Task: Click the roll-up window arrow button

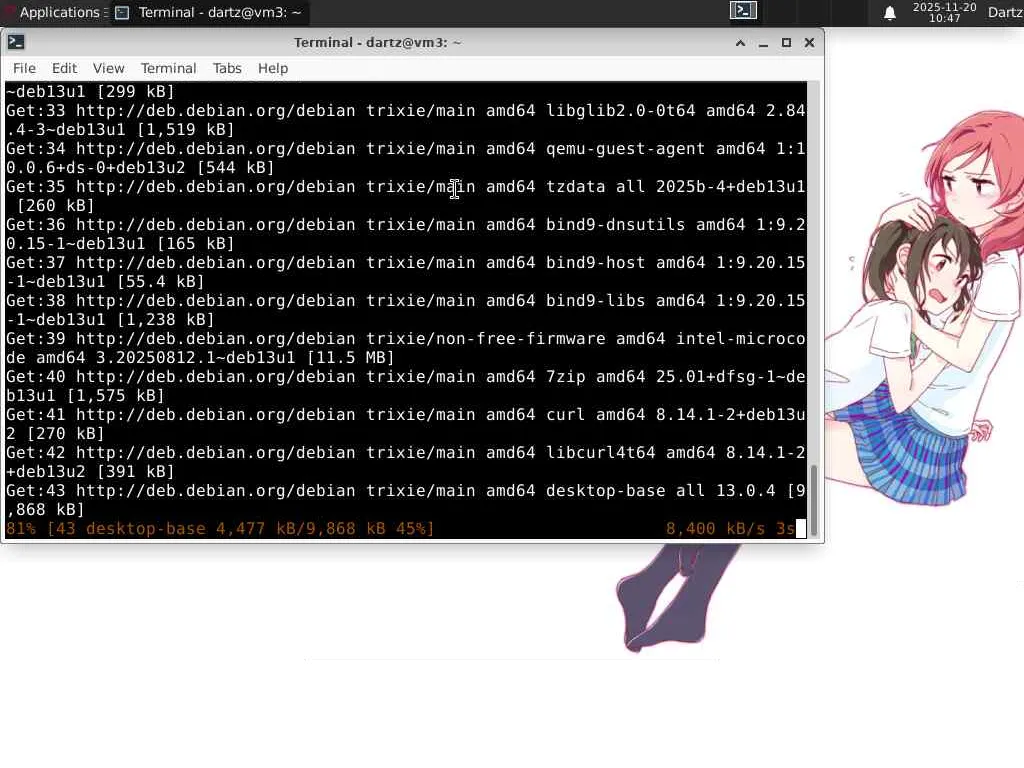Action: 741,43
